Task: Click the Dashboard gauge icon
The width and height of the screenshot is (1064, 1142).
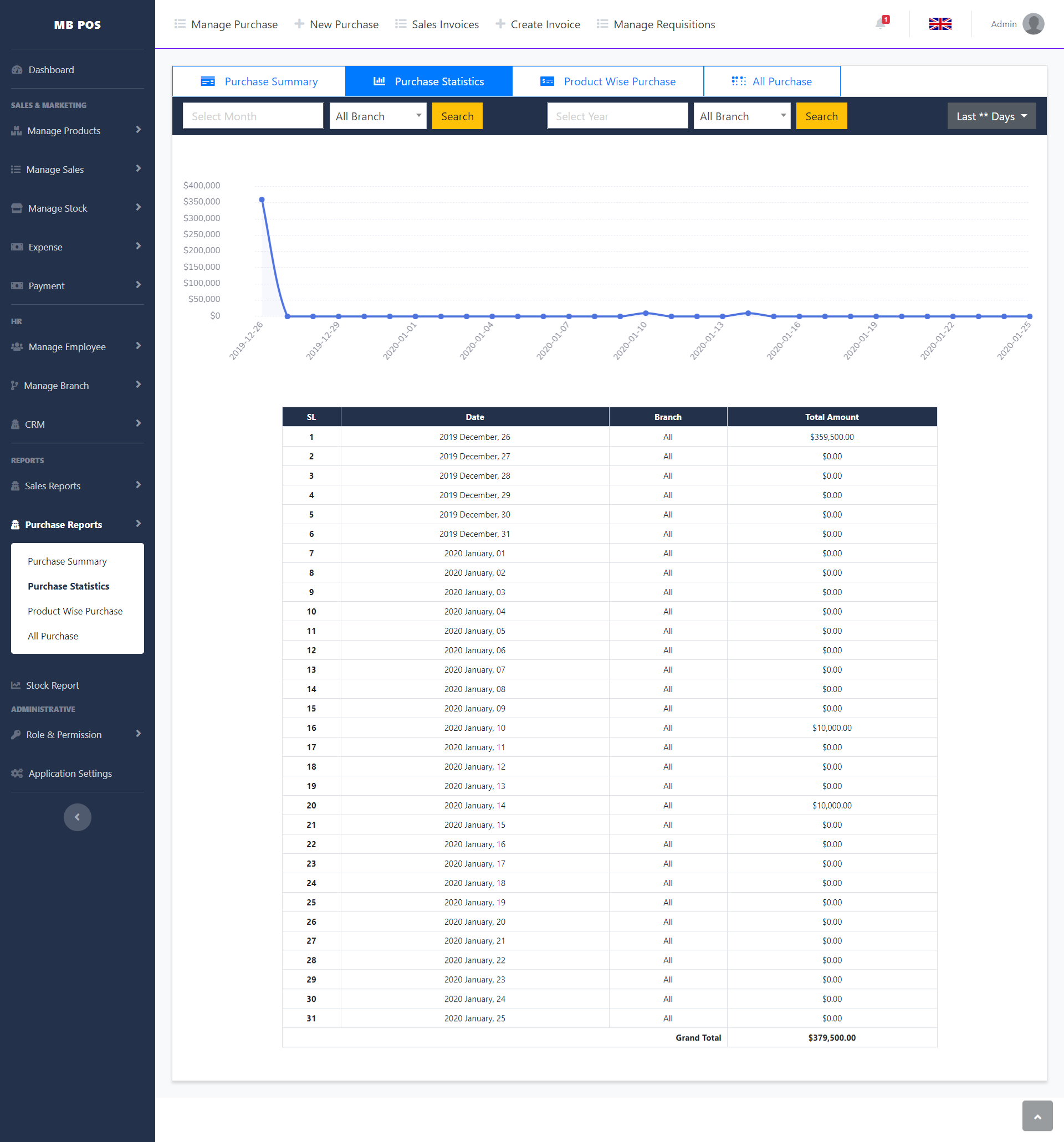Action: click(x=17, y=69)
